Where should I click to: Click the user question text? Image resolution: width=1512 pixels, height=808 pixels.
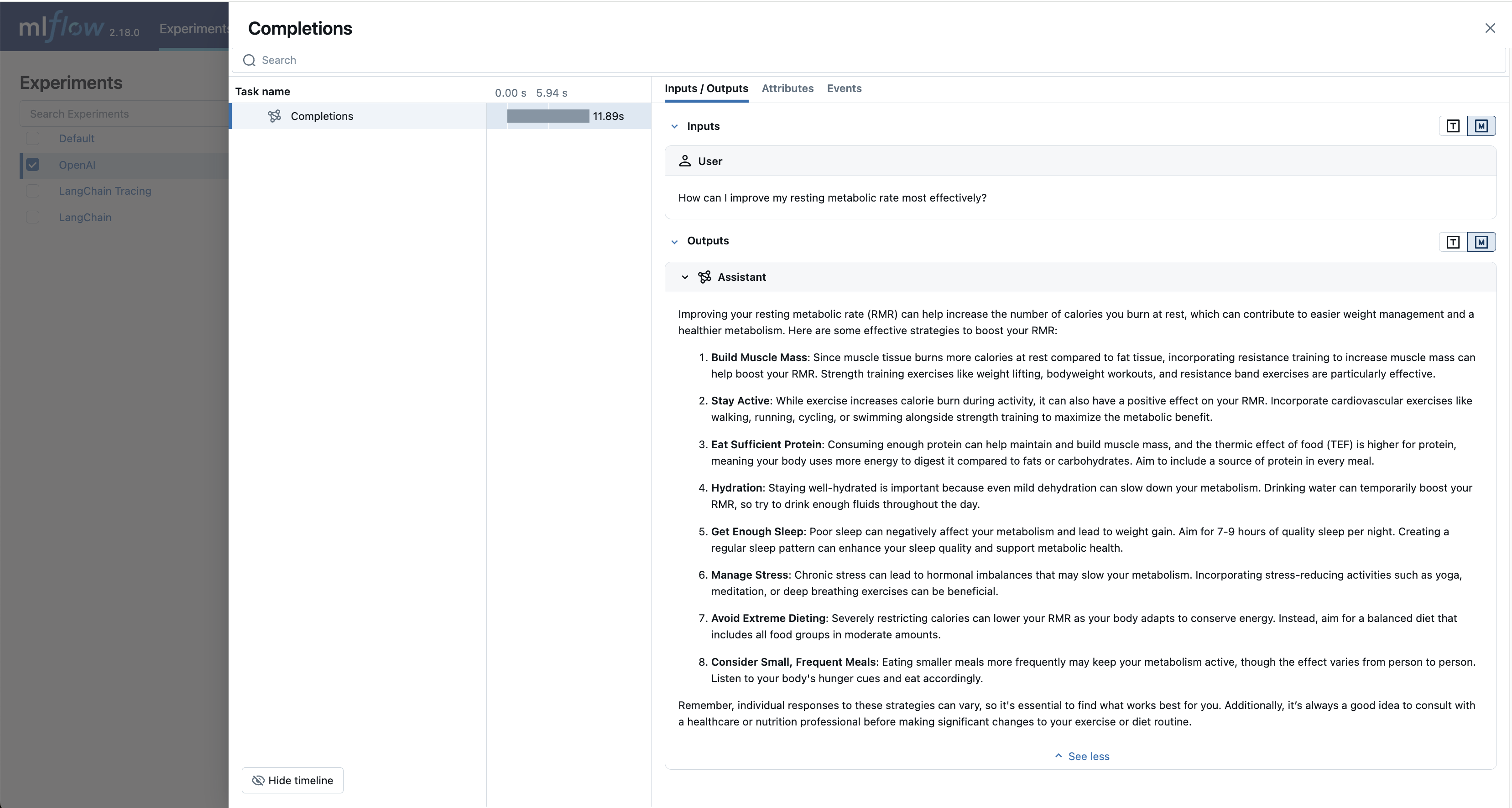832,198
